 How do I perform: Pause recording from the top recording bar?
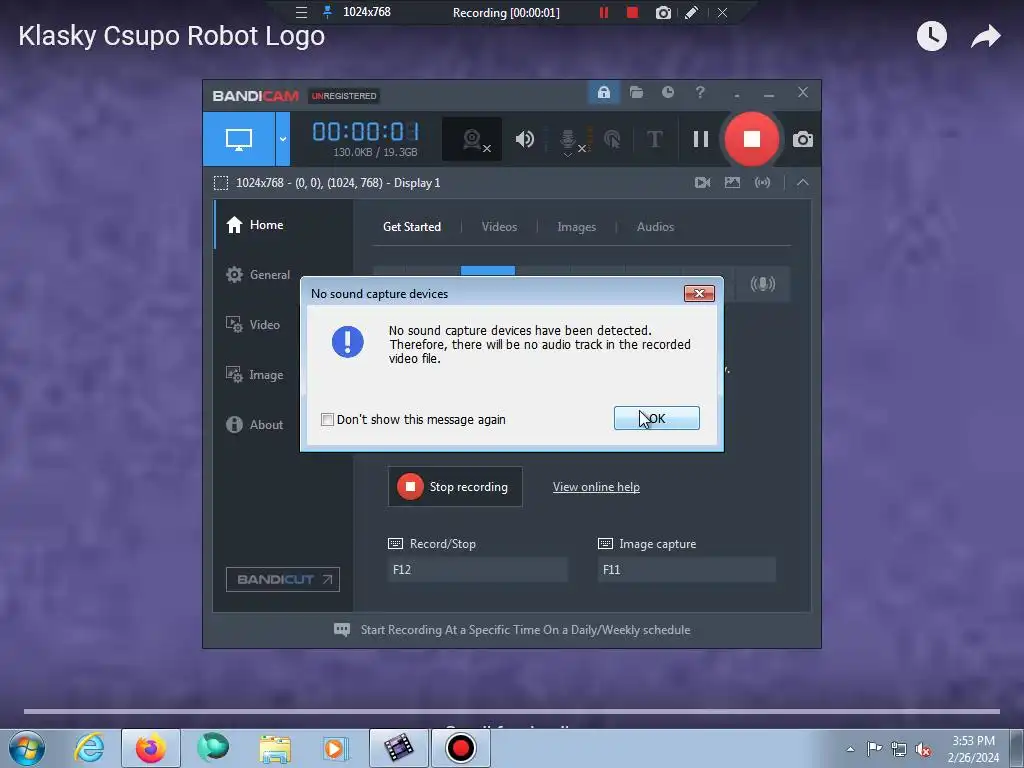(x=603, y=12)
